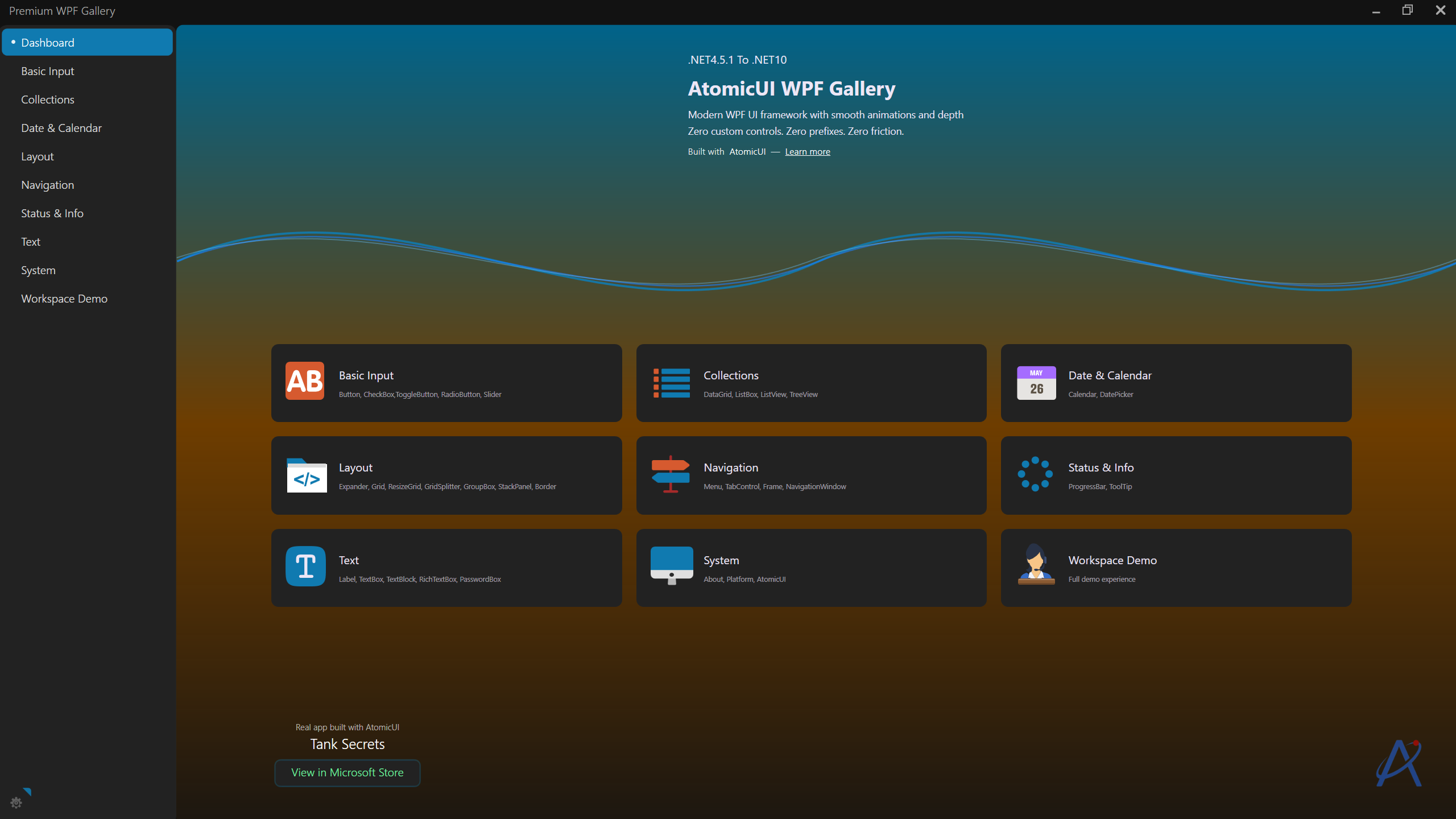Follow the Learn more link
The height and width of the screenshot is (819, 1456).
pyautogui.click(x=808, y=152)
